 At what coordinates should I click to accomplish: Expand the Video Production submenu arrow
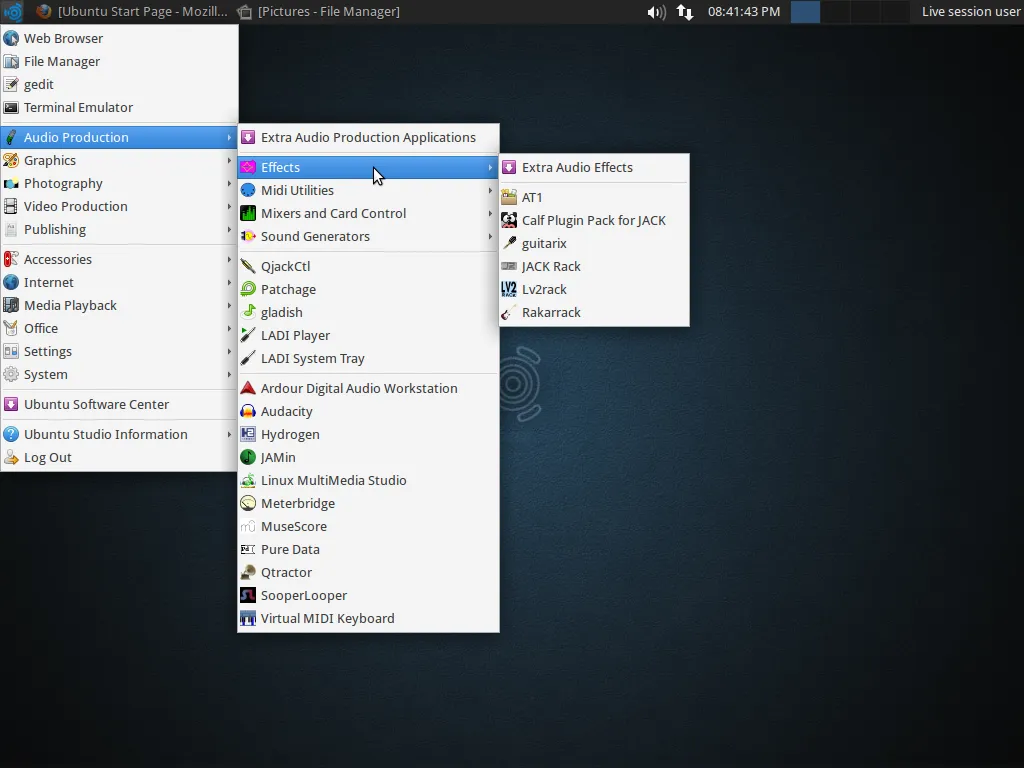coord(229,206)
